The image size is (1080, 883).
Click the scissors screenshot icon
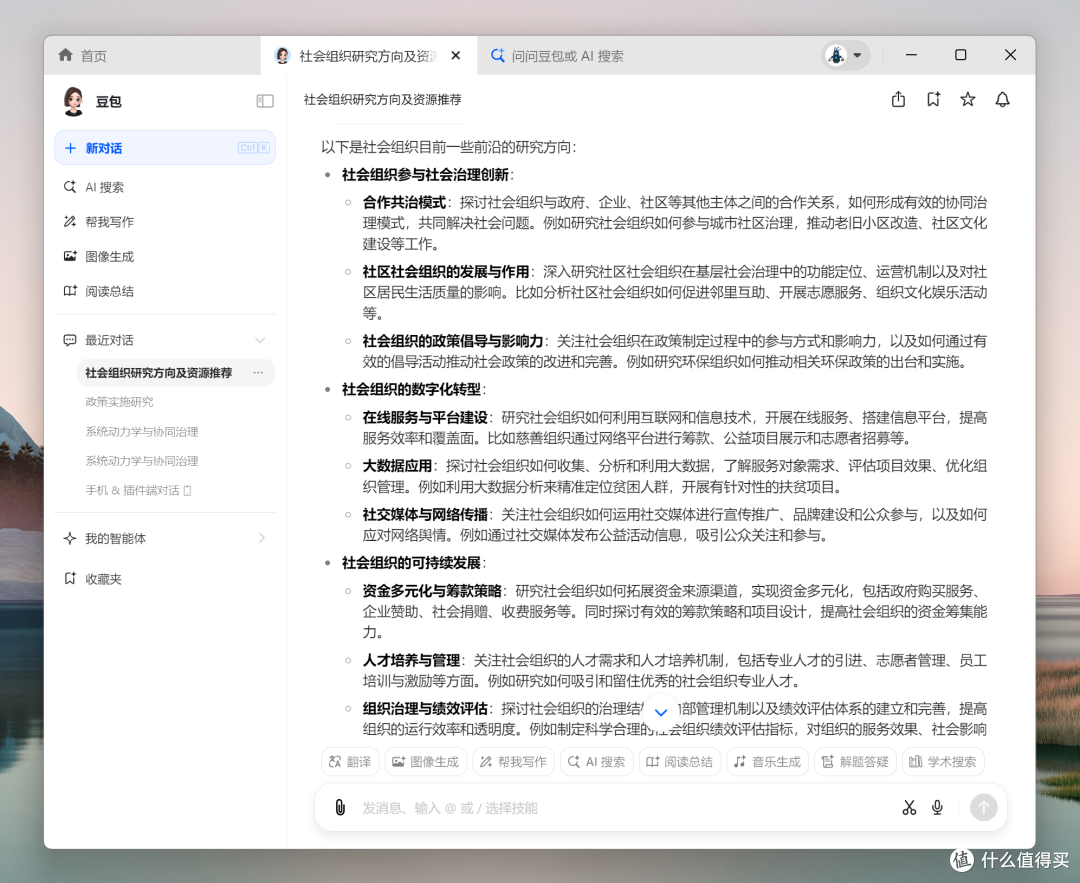pyautogui.click(x=909, y=807)
